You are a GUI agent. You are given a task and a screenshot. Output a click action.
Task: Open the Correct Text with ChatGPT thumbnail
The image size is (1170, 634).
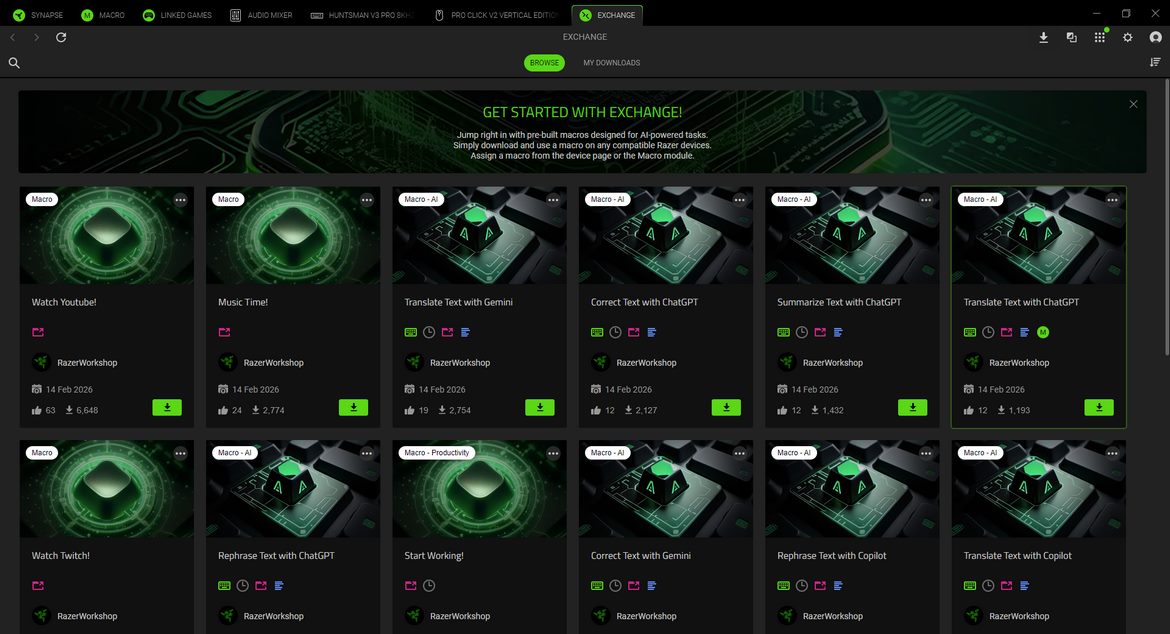(666, 236)
